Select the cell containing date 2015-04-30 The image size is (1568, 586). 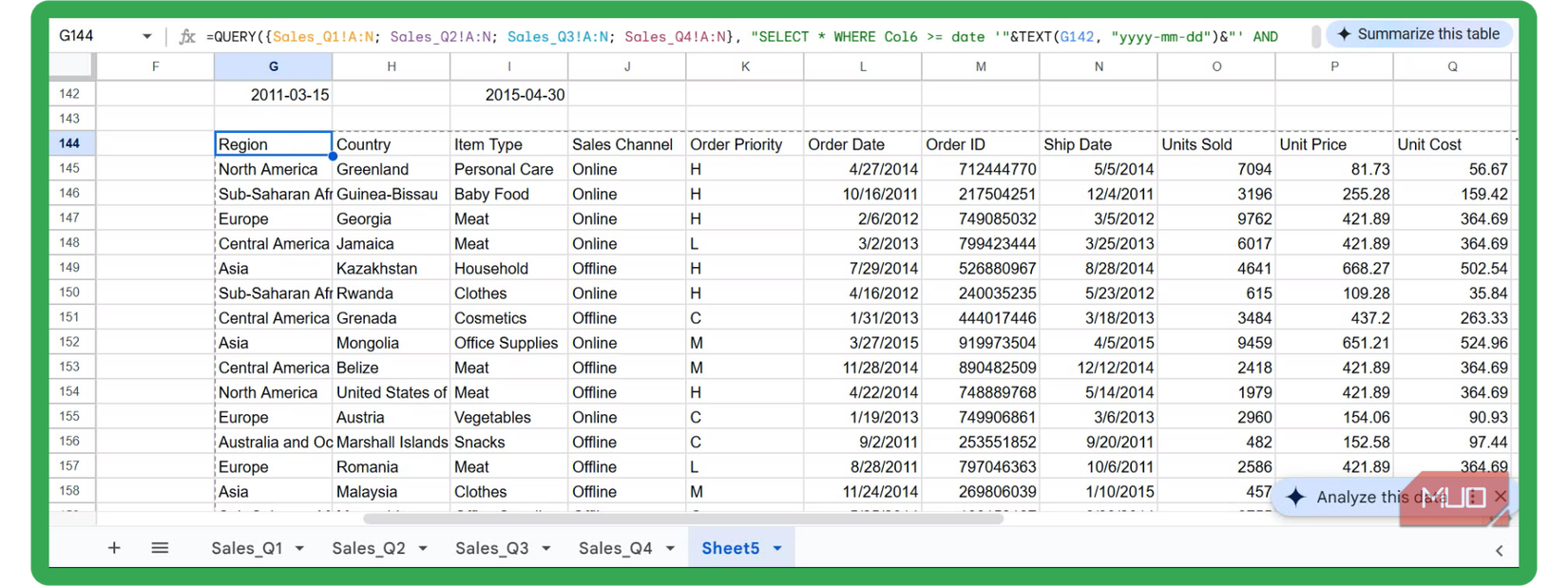click(509, 95)
